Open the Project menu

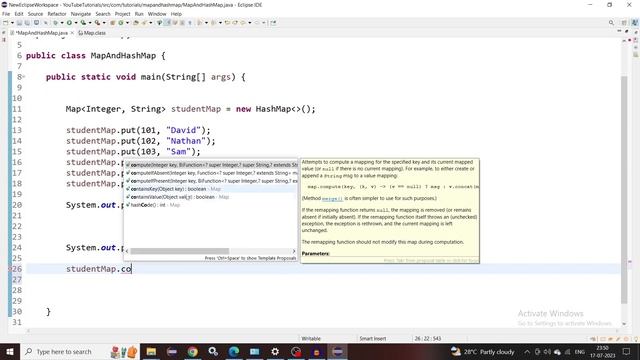coord(122,14)
